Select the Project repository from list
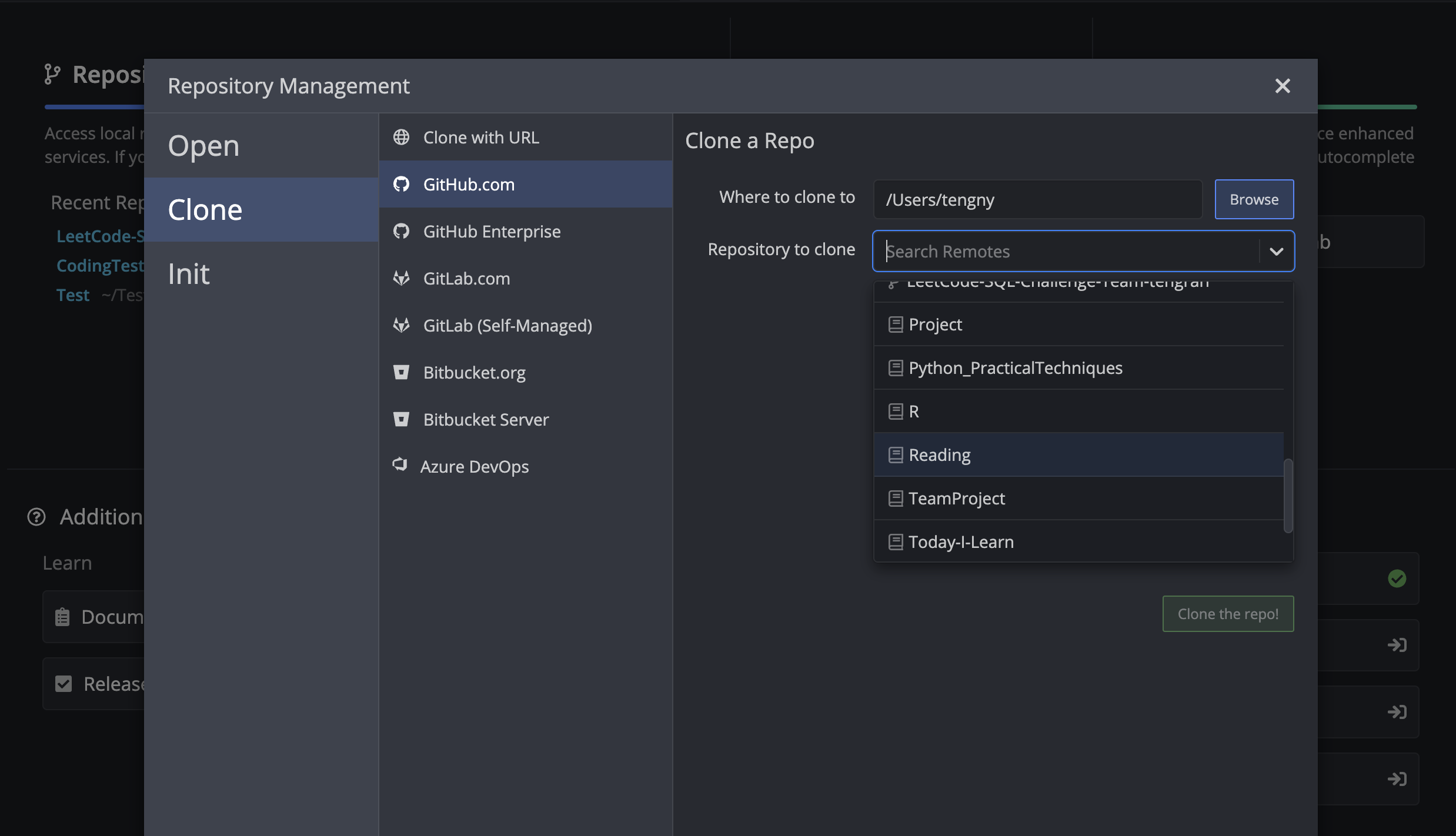 (x=1078, y=324)
